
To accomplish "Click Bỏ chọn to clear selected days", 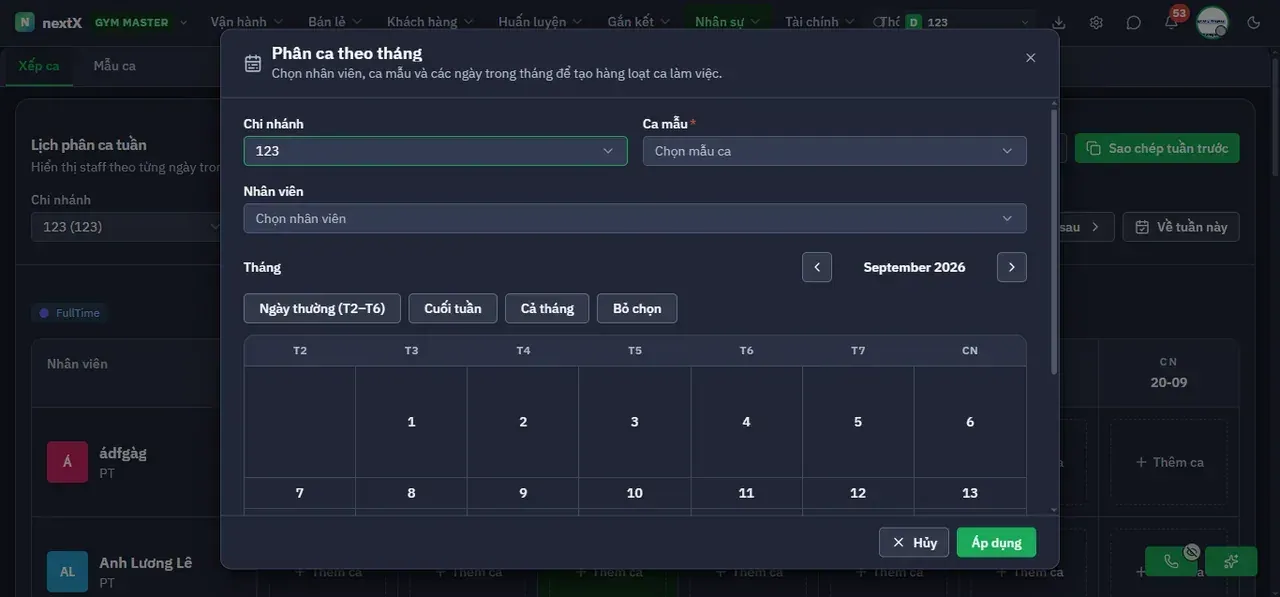I will tap(637, 308).
